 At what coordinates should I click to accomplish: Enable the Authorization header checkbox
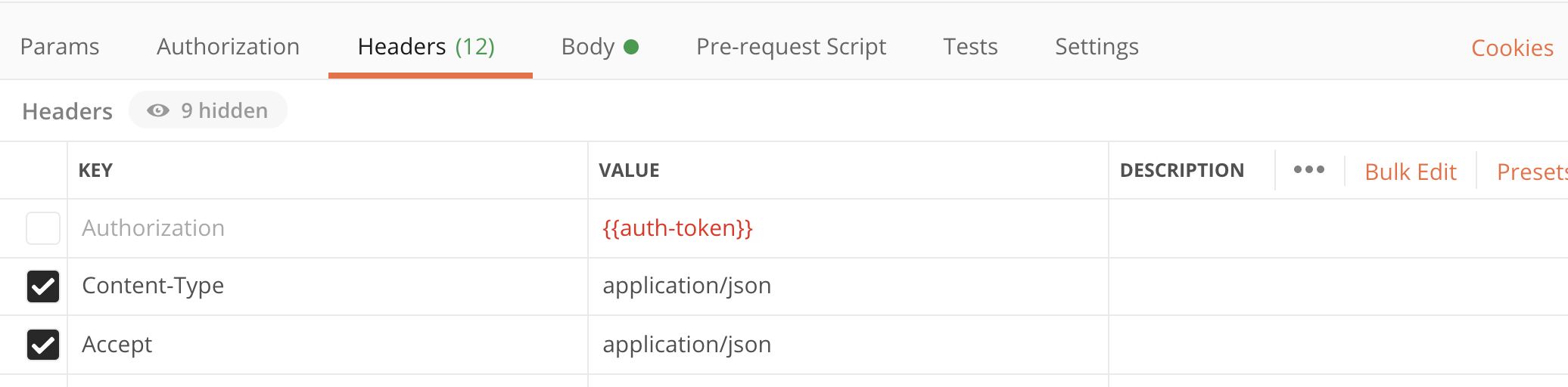pyautogui.click(x=43, y=228)
